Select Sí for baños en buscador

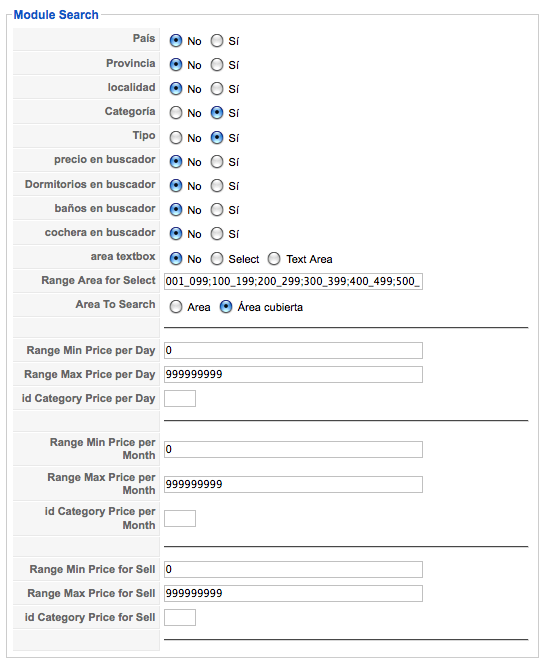pyautogui.click(x=217, y=209)
